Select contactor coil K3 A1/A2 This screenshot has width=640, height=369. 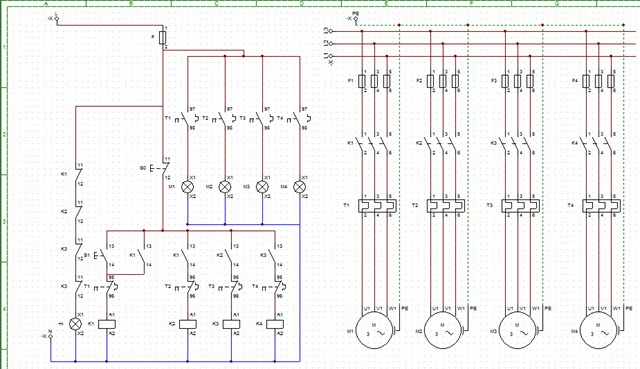[231, 324]
